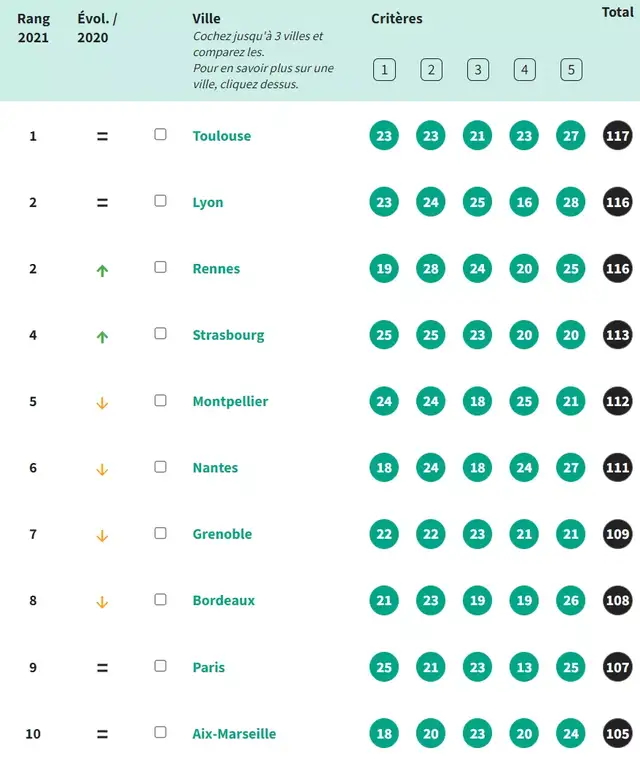Open the Grenoble city link

pos(222,534)
